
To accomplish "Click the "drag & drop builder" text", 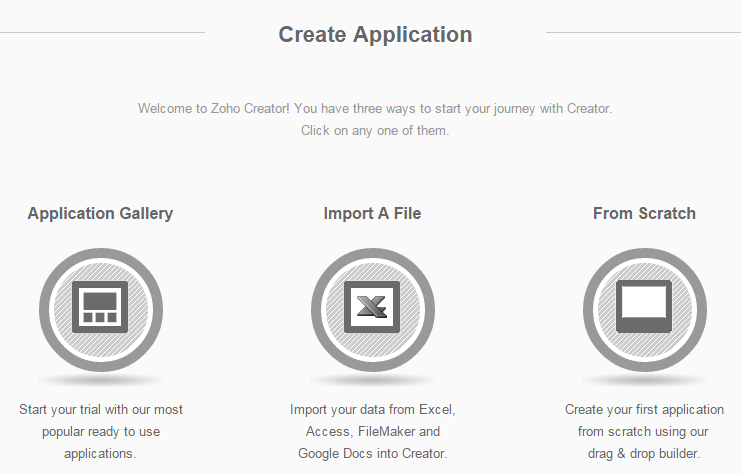I will click(644, 454).
